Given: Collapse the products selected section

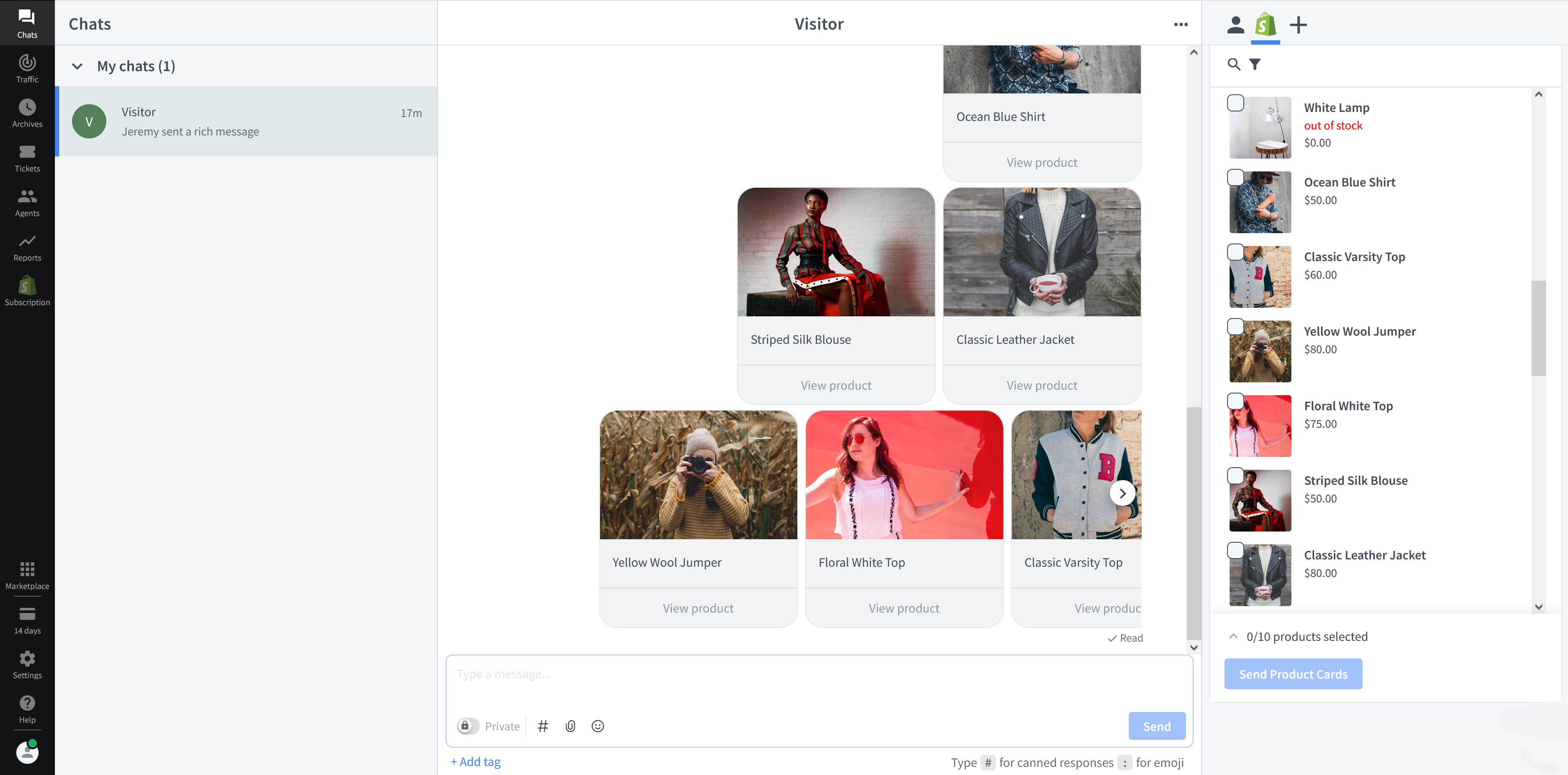Looking at the screenshot, I should (x=1233, y=636).
